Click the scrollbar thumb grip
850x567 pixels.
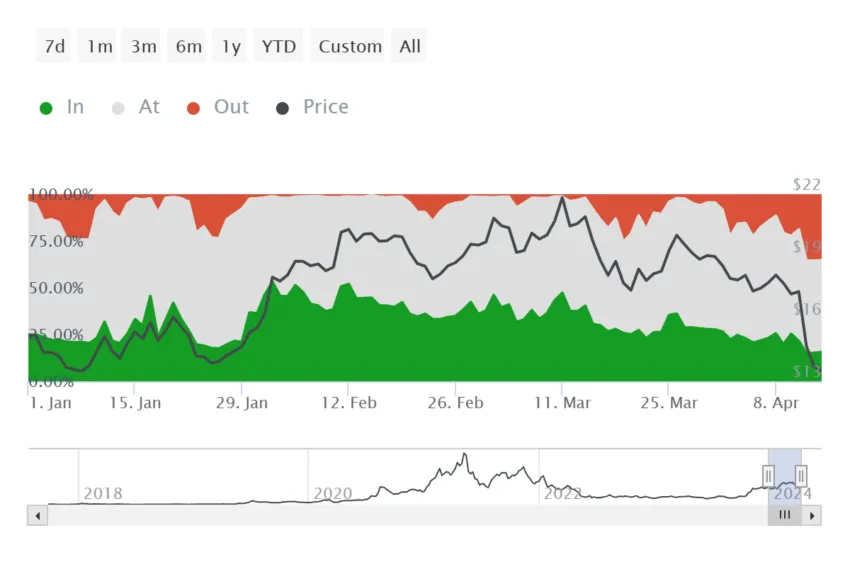(784, 515)
